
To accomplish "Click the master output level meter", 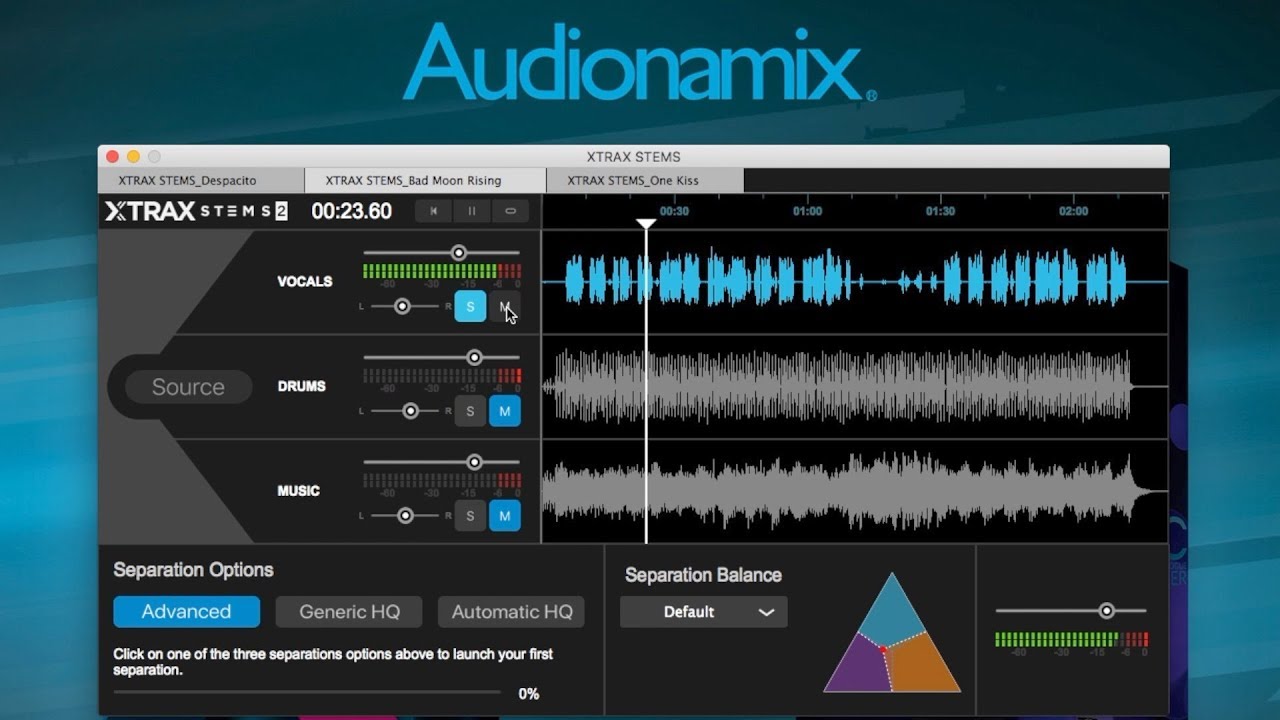I will point(1072,639).
